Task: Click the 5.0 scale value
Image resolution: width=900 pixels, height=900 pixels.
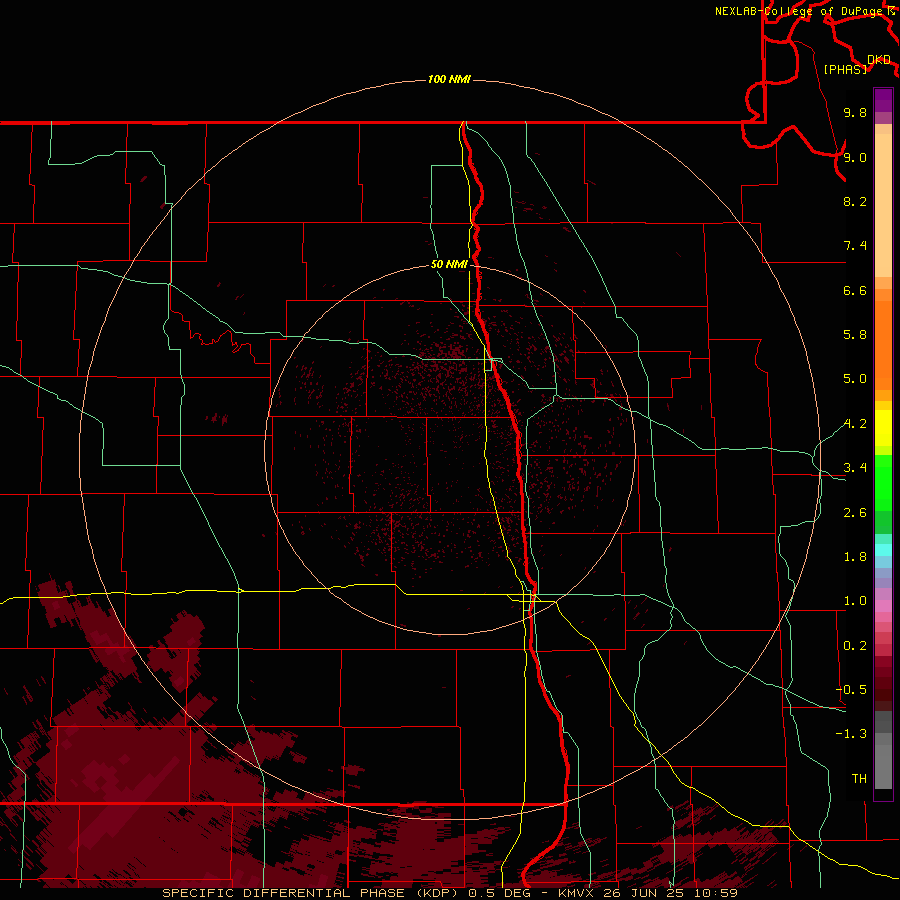Action: coord(855,379)
